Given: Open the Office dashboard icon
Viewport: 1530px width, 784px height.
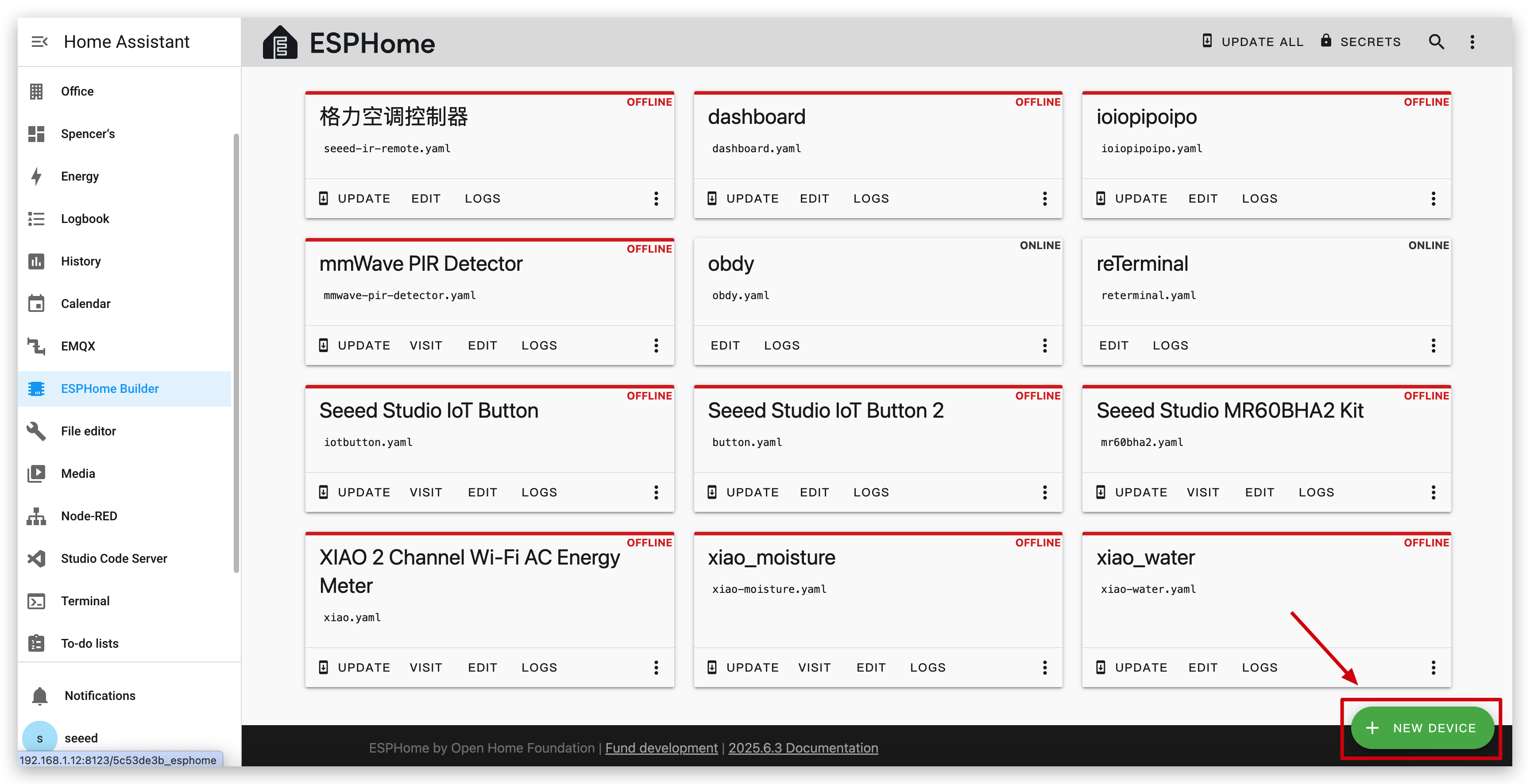Looking at the screenshot, I should (36, 92).
